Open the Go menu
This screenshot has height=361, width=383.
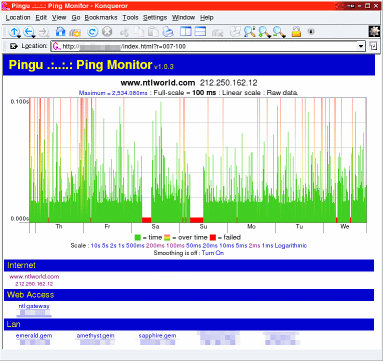pyautogui.click(x=76, y=18)
